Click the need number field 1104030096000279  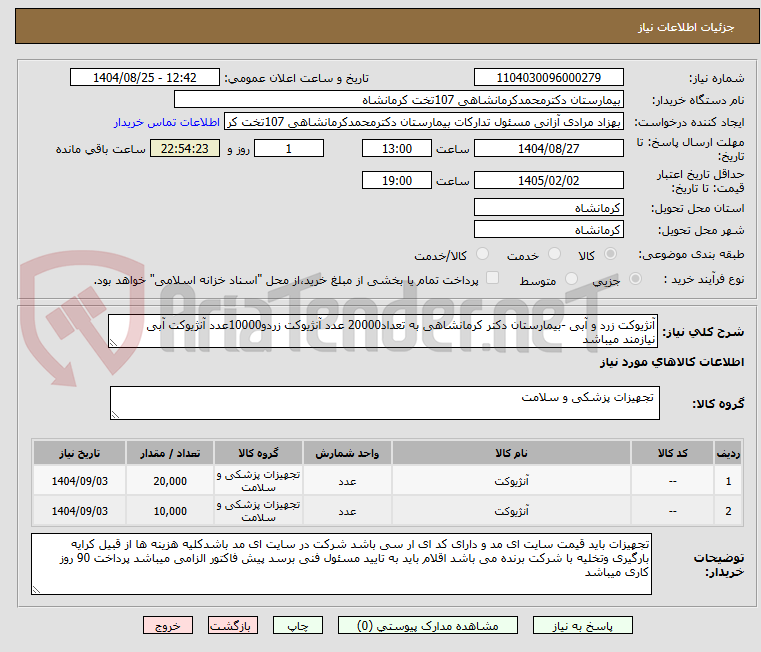point(548,78)
